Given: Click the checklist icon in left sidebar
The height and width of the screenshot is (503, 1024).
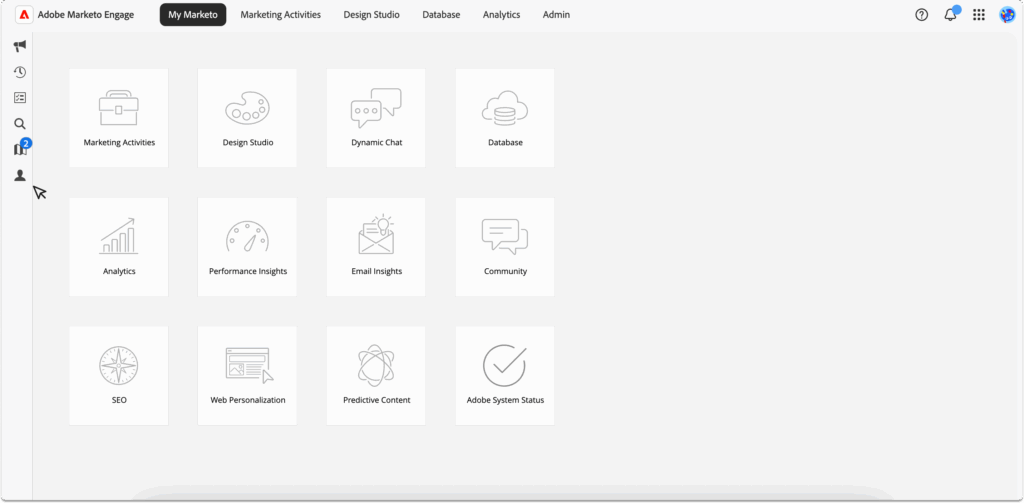Looking at the screenshot, I should point(19,98).
